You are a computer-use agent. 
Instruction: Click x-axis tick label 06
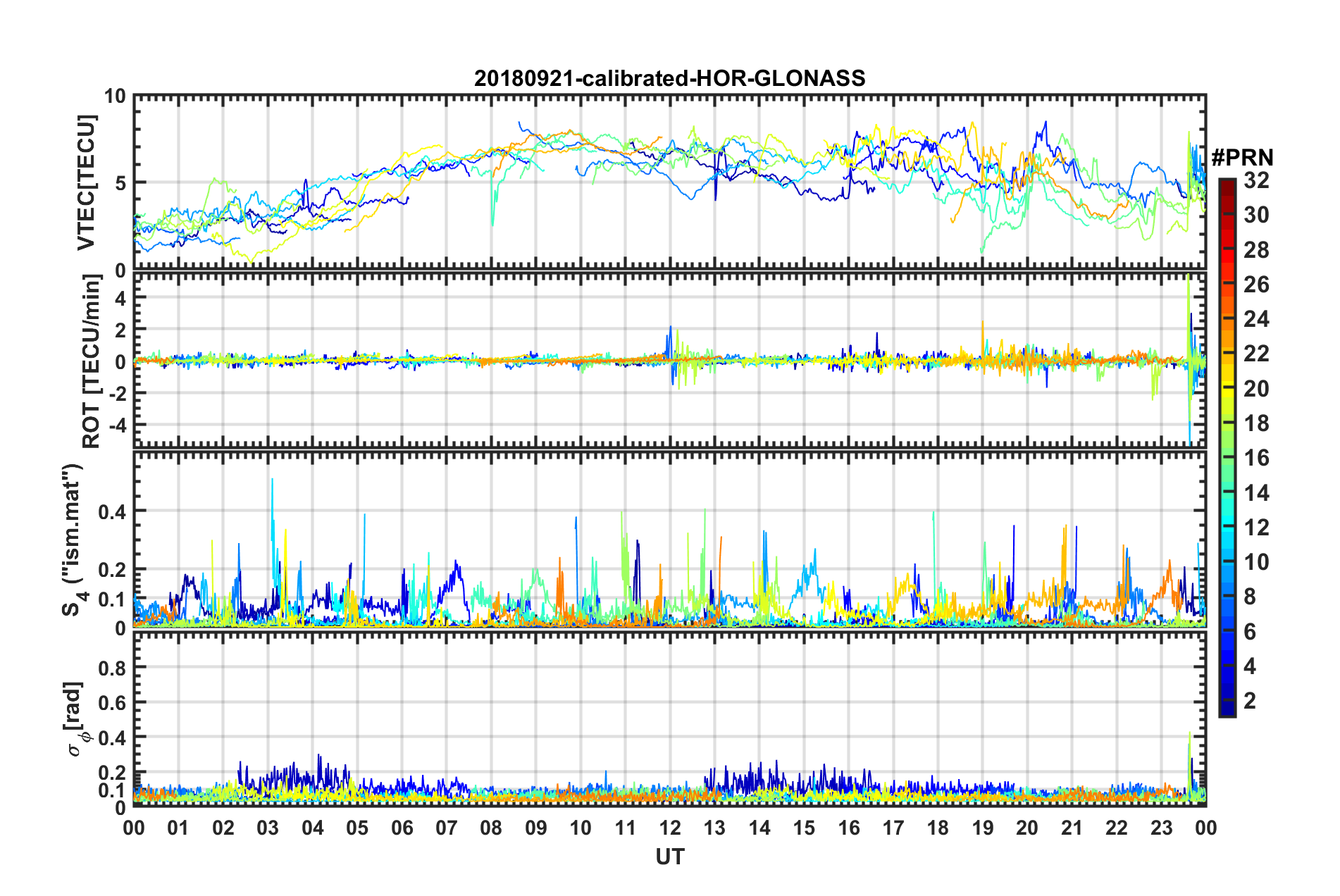(x=402, y=828)
